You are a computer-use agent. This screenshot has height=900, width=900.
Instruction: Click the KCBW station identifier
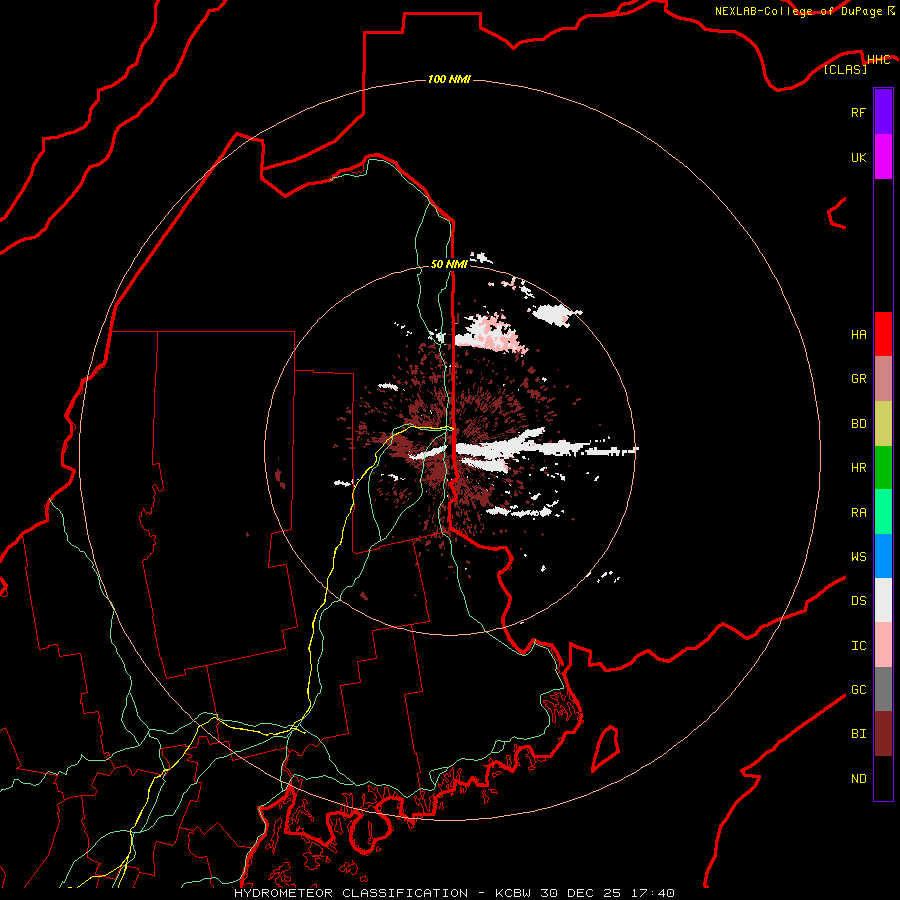513,893
